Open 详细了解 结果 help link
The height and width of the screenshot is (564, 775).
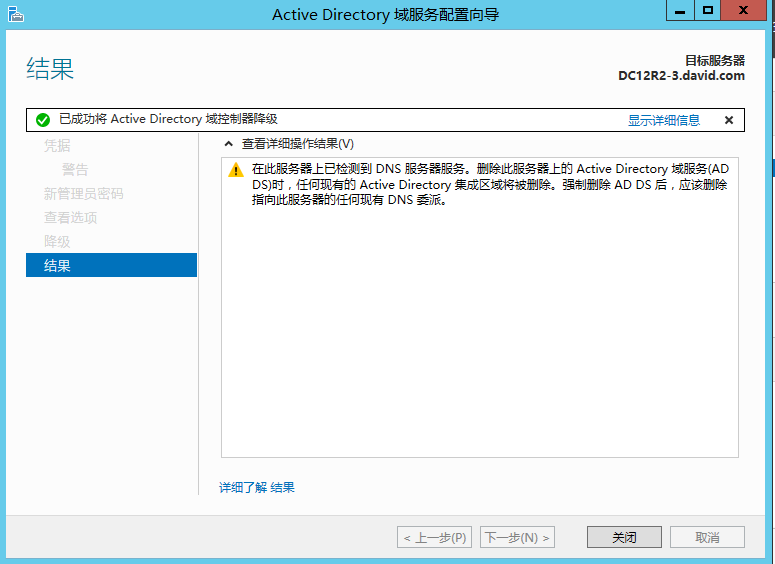point(257,487)
